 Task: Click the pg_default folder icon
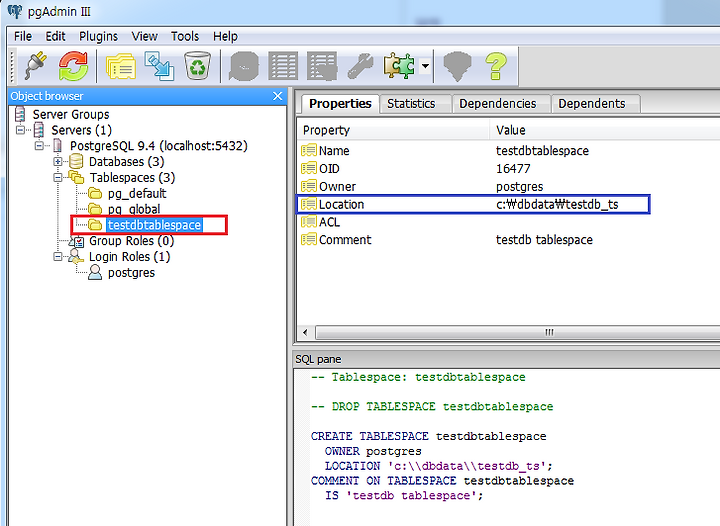[95, 193]
